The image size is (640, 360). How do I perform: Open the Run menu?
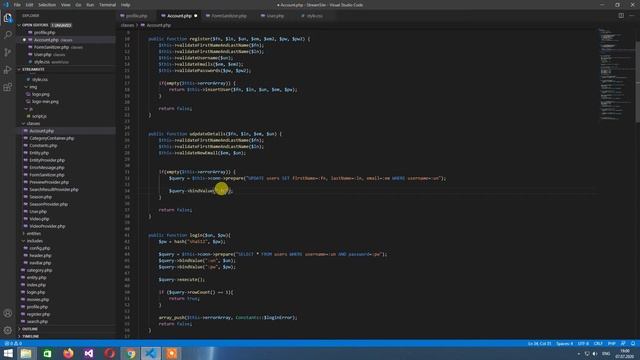click(x=90, y=5)
